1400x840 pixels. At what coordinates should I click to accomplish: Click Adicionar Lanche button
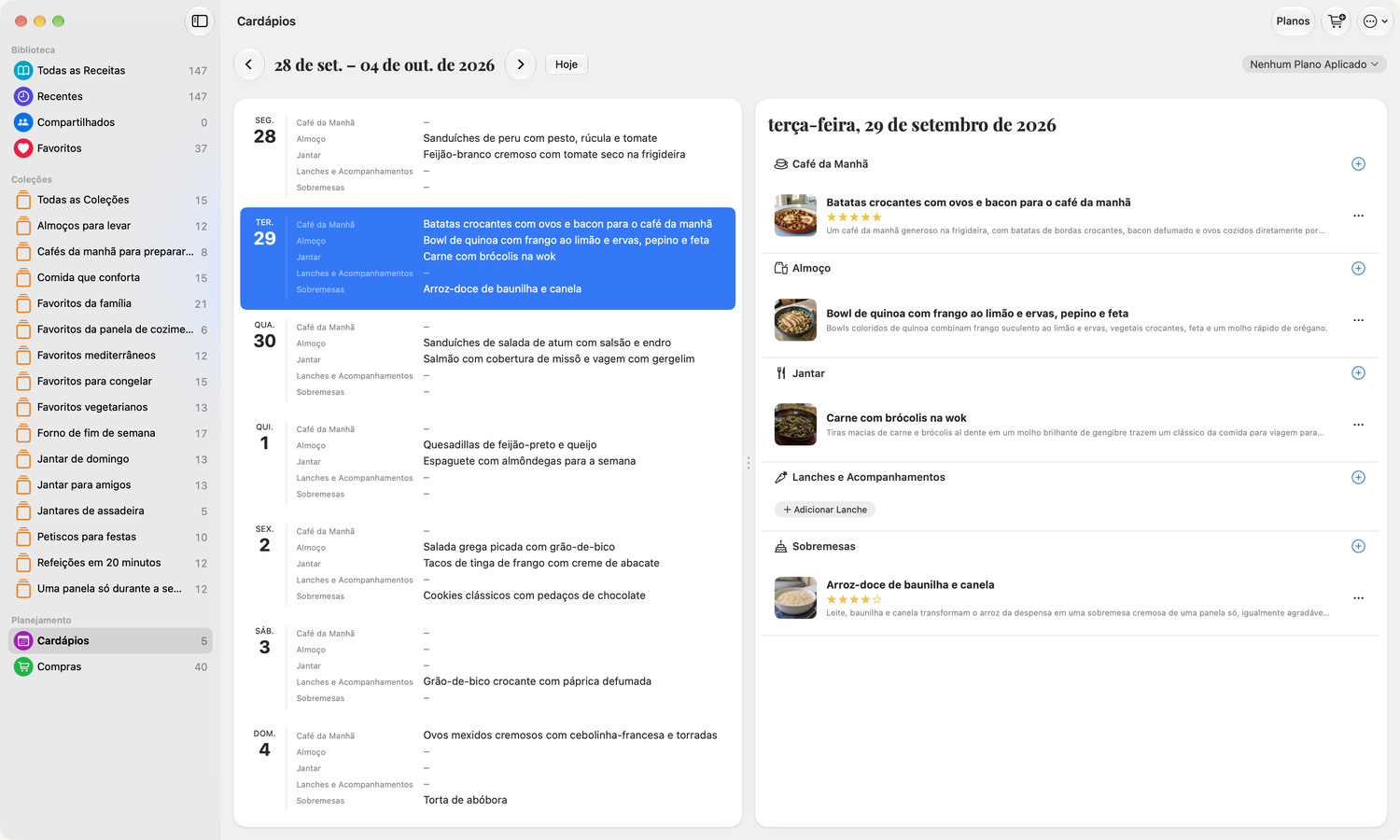click(x=825, y=510)
